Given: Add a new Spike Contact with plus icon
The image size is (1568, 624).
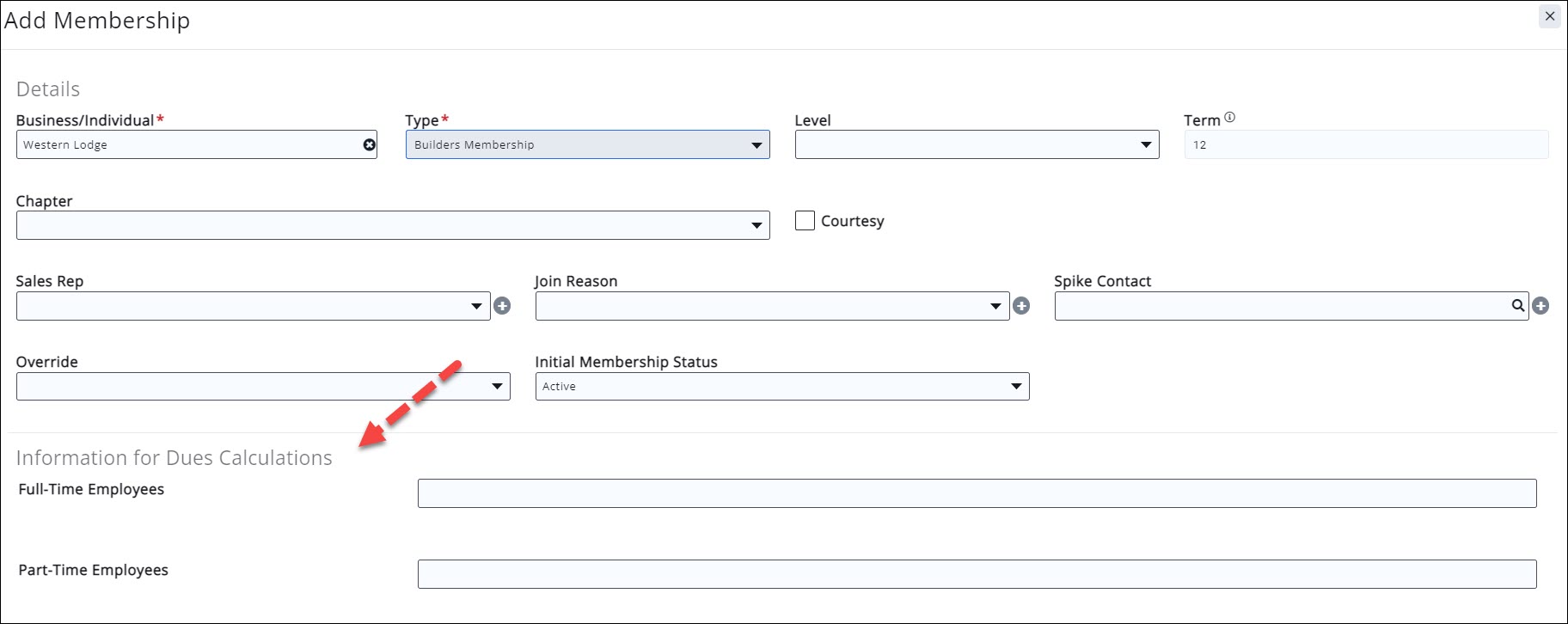Looking at the screenshot, I should (x=1541, y=306).
